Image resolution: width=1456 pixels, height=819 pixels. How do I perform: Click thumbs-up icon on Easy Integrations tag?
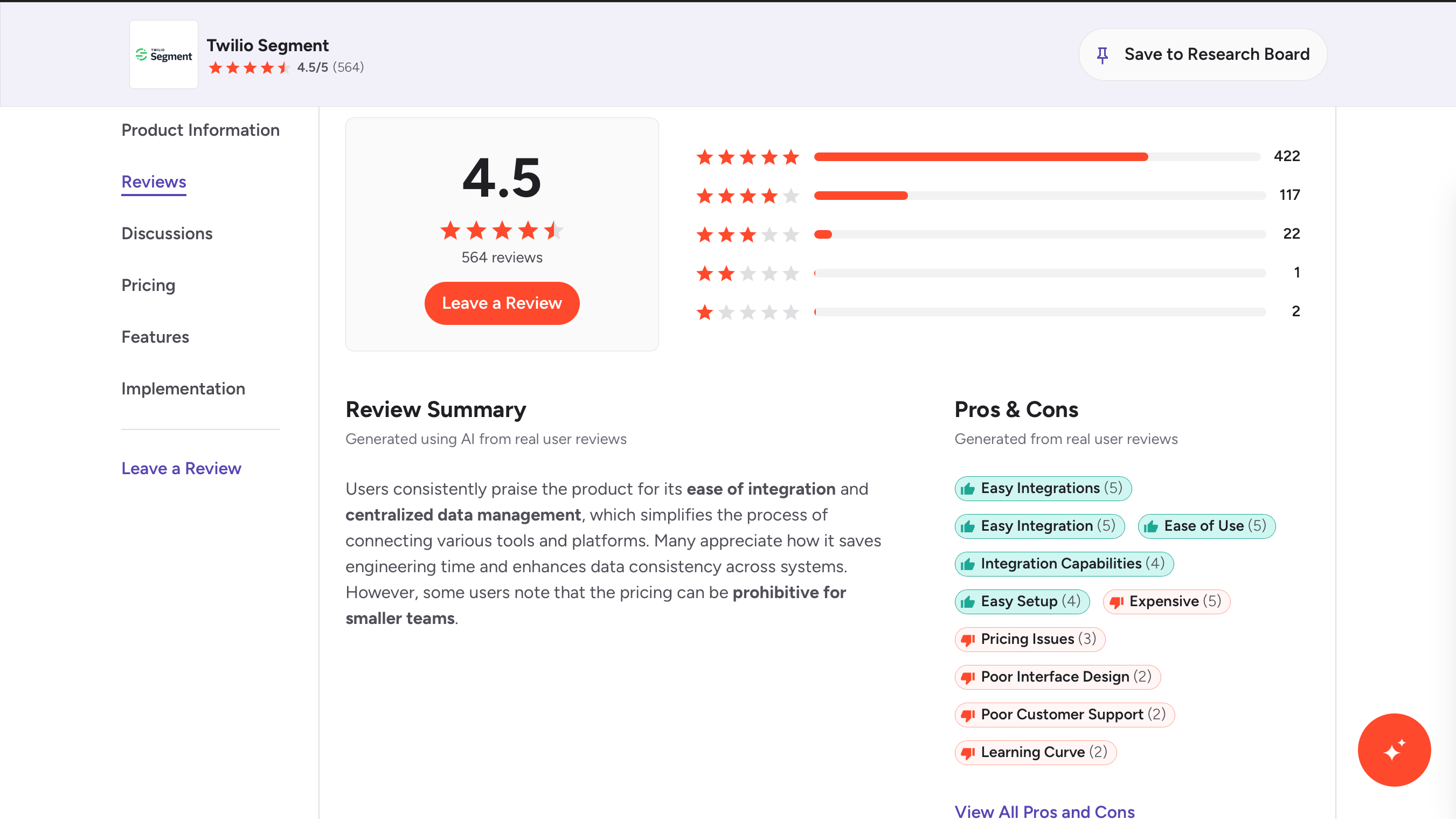click(x=968, y=489)
